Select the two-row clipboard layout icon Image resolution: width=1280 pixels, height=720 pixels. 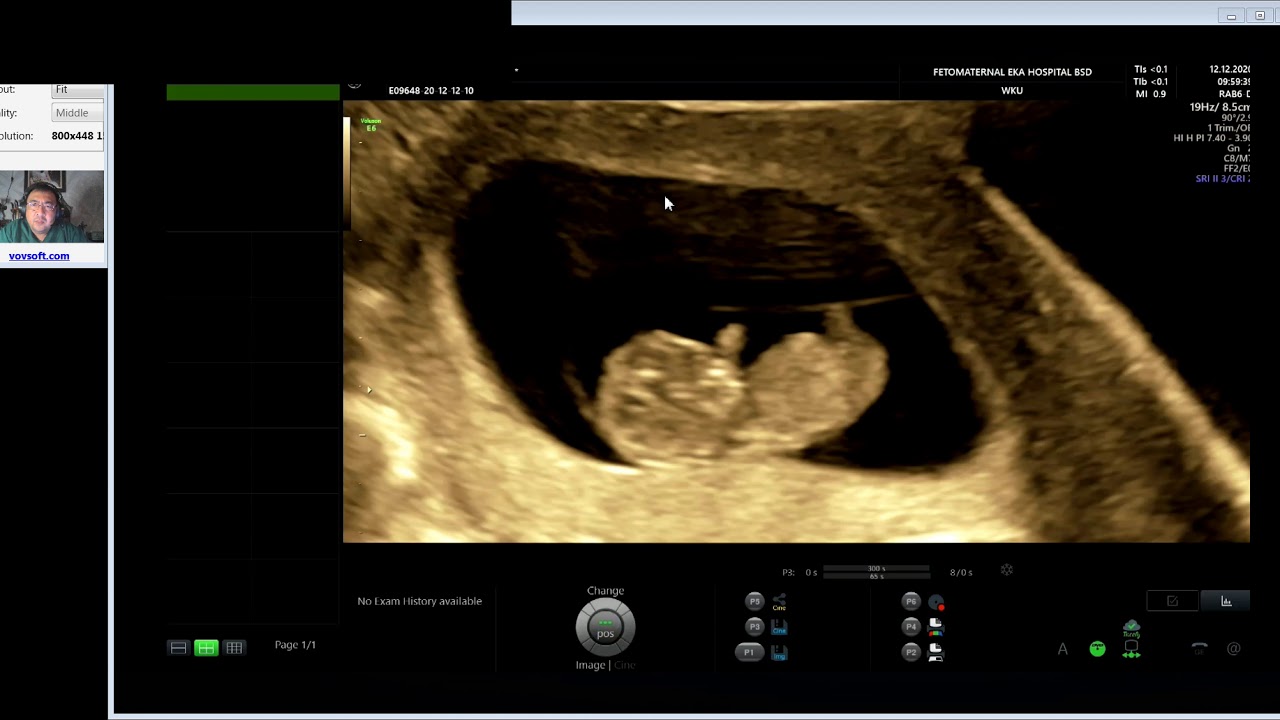[178, 648]
